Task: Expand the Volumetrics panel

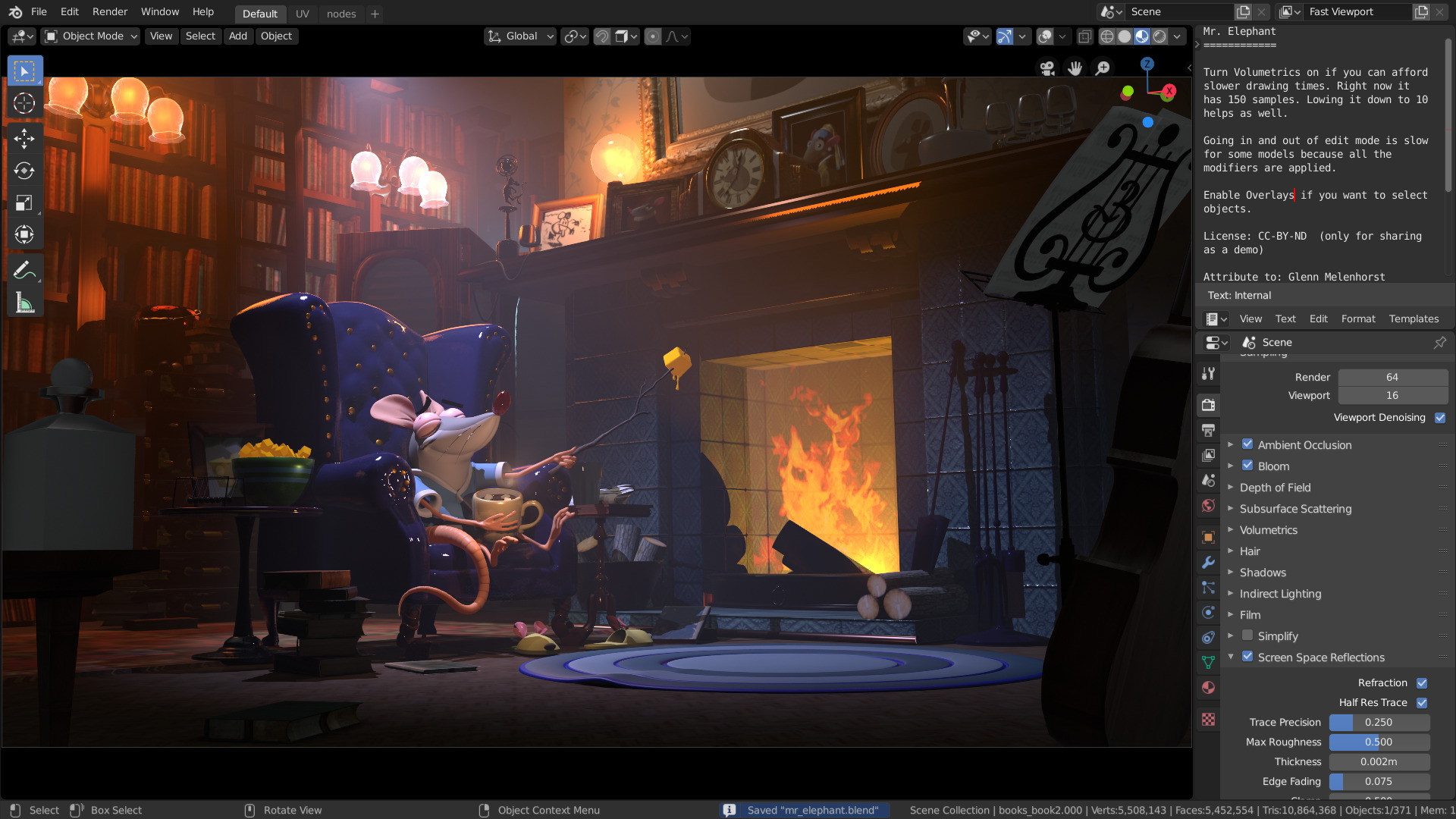Action: tap(1268, 530)
